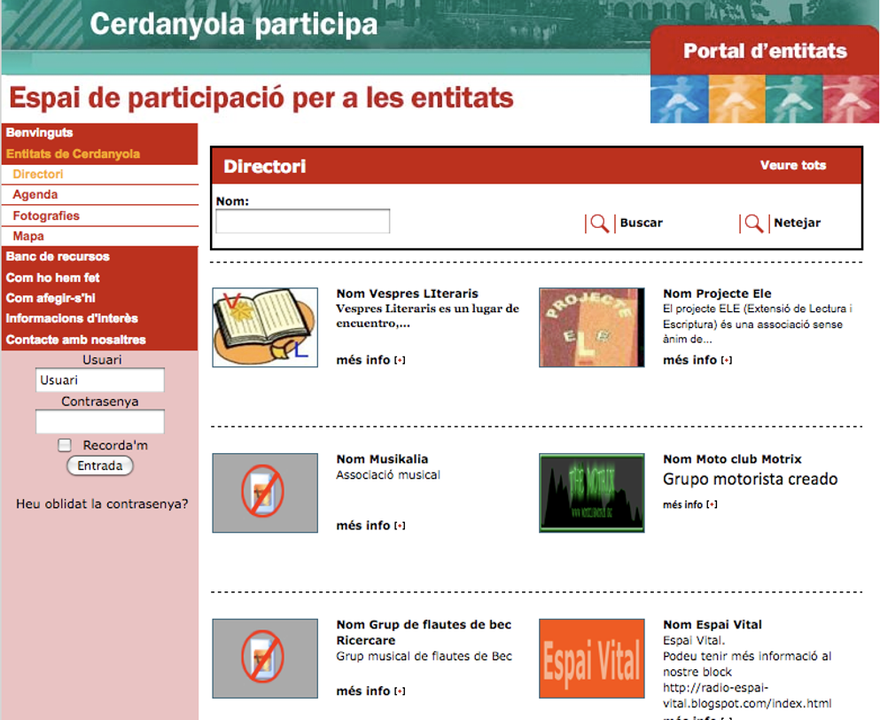Screen dimensions: 880x720
Task: Focus the Contrasenya password field
Action: 100,421
